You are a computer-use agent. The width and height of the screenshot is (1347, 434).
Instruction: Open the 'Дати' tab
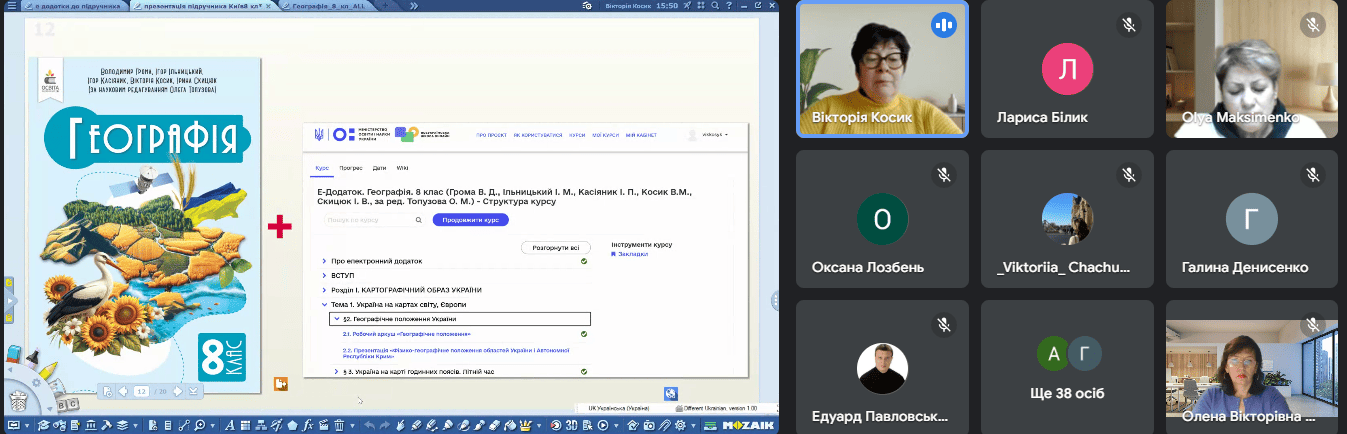(379, 168)
